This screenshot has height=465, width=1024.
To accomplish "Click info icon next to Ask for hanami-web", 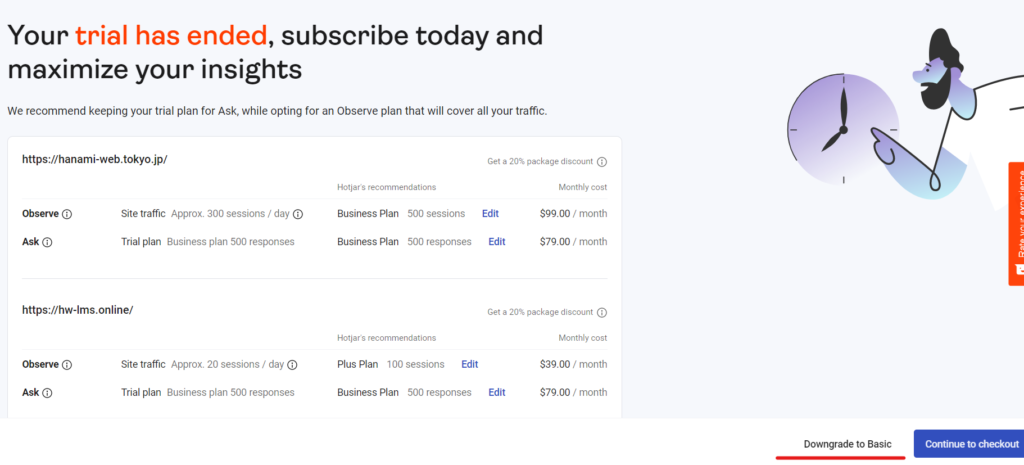I will point(47,242).
